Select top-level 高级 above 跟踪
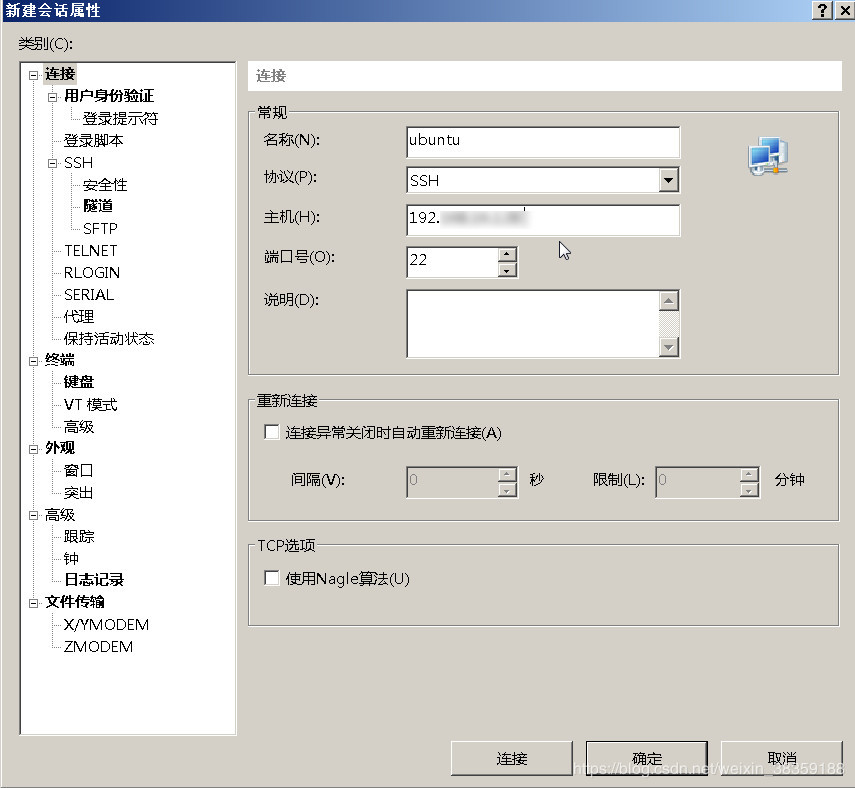Image resolution: width=855 pixels, height=788 pixels. coord(60,514)
